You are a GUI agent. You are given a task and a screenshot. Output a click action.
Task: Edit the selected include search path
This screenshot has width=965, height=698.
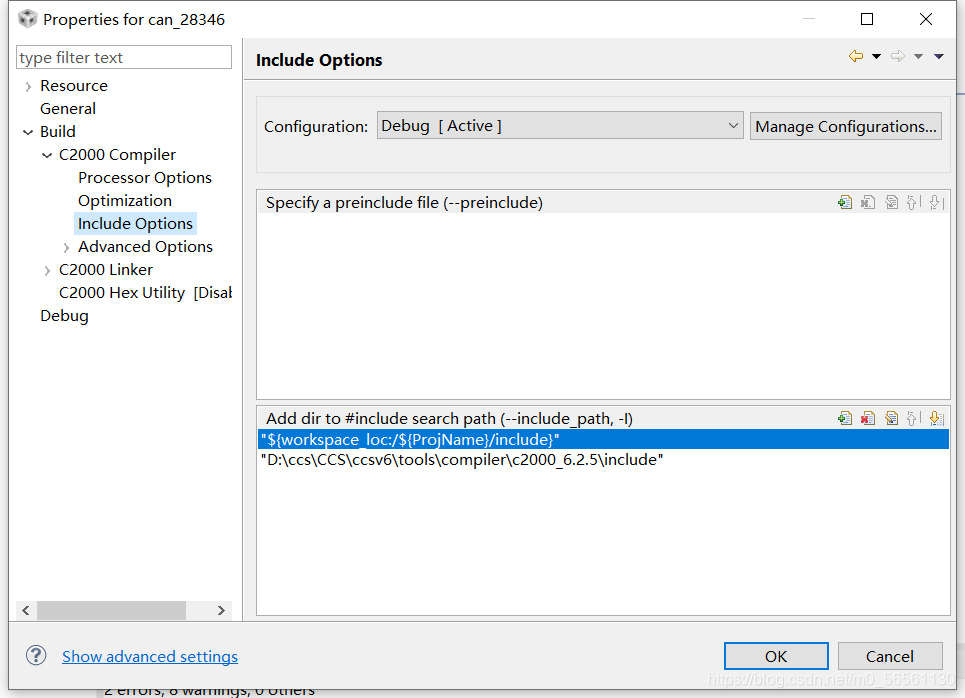(x=891, y=419)
